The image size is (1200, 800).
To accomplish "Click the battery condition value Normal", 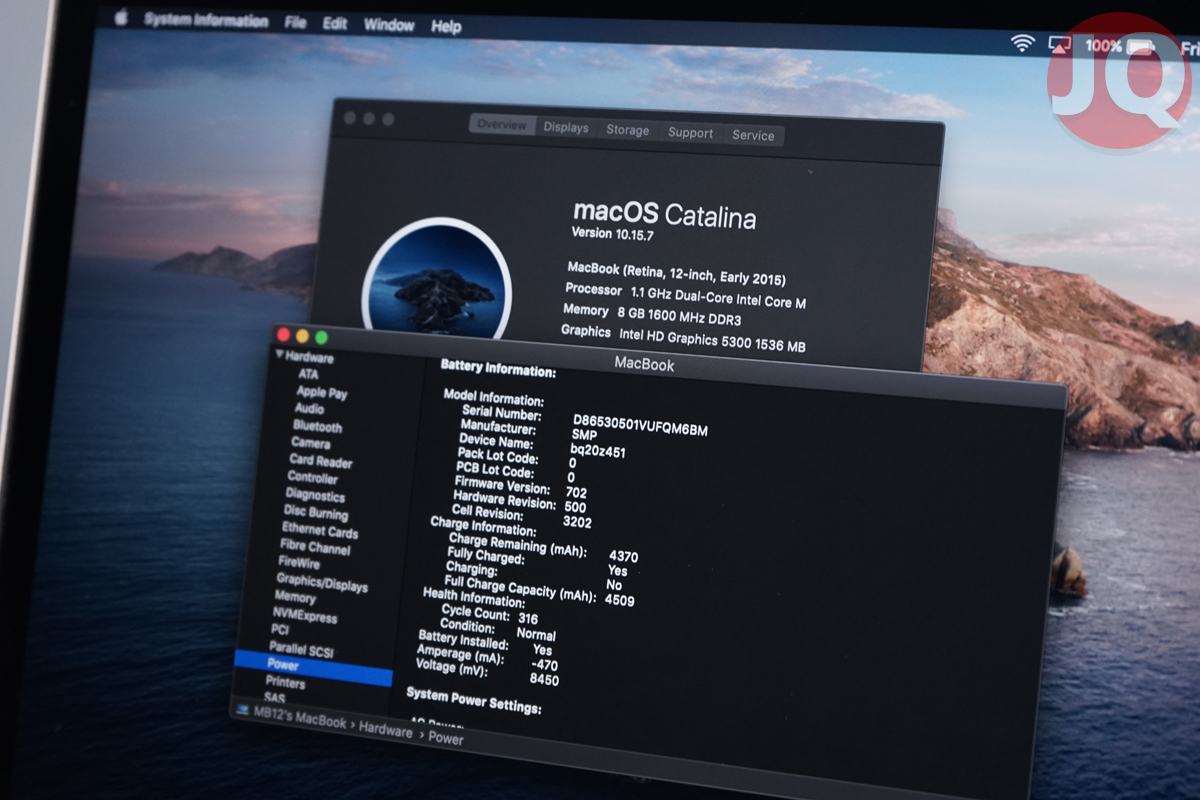I will click(536, 634).
